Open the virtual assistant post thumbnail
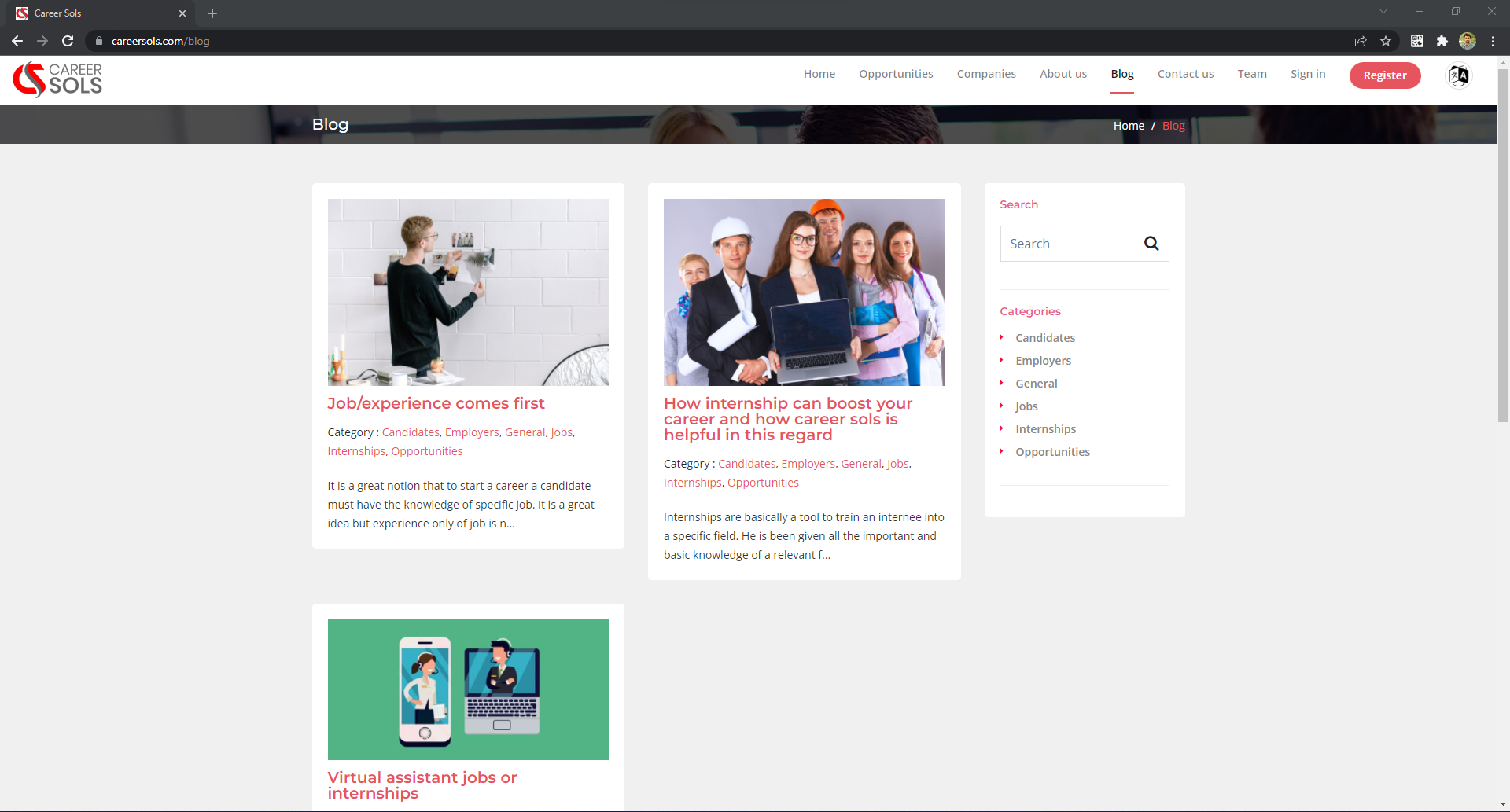The width and height of the screenshot is (1510, 812). [468, 689]
